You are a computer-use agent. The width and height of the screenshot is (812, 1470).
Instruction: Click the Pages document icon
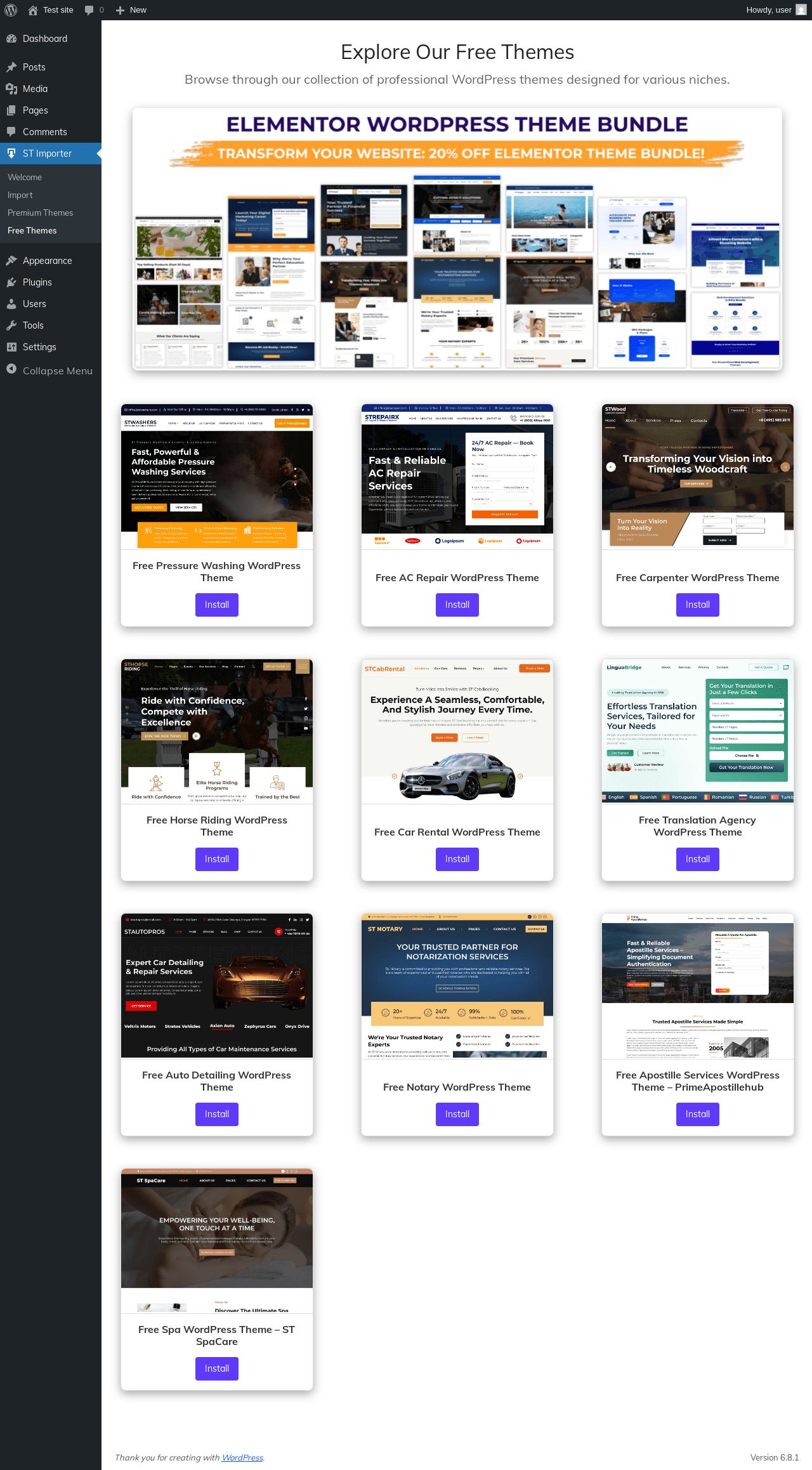pyautogui.click(x=11, y=110)
